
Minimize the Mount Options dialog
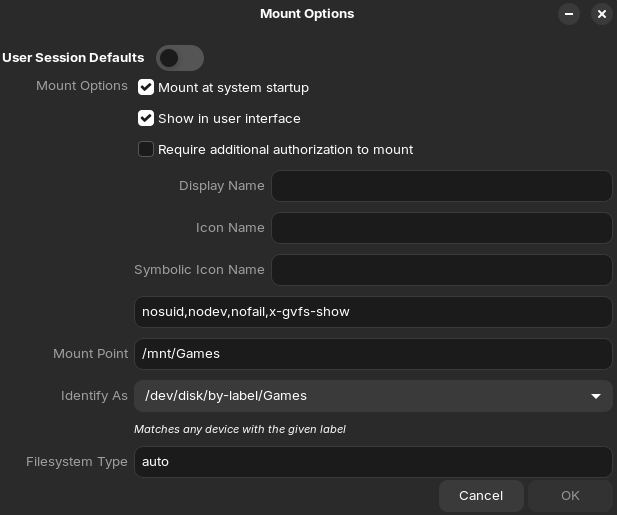point(569,14)
